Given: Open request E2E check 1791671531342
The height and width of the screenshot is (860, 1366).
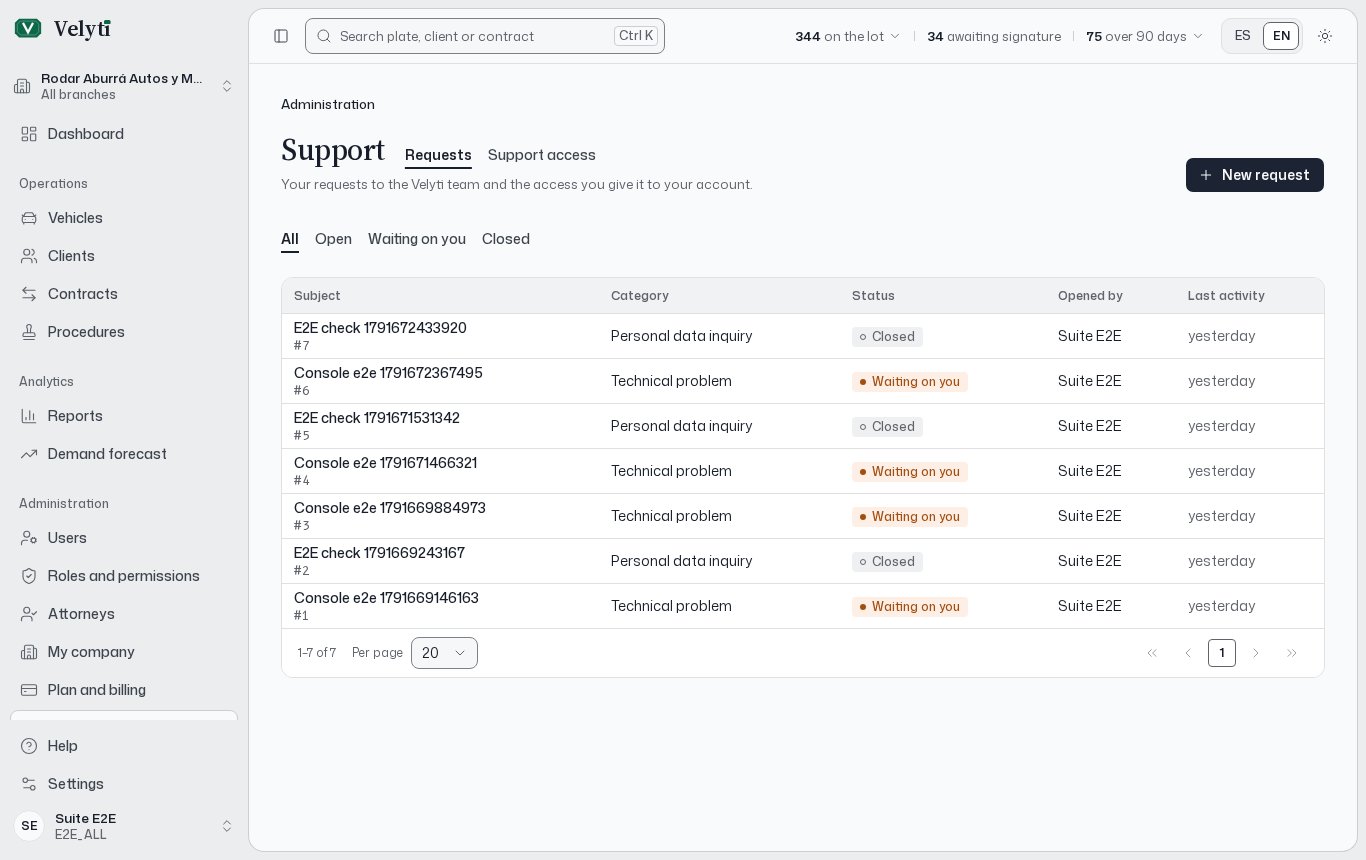Looking at the screenshot, I should point(377,418).
